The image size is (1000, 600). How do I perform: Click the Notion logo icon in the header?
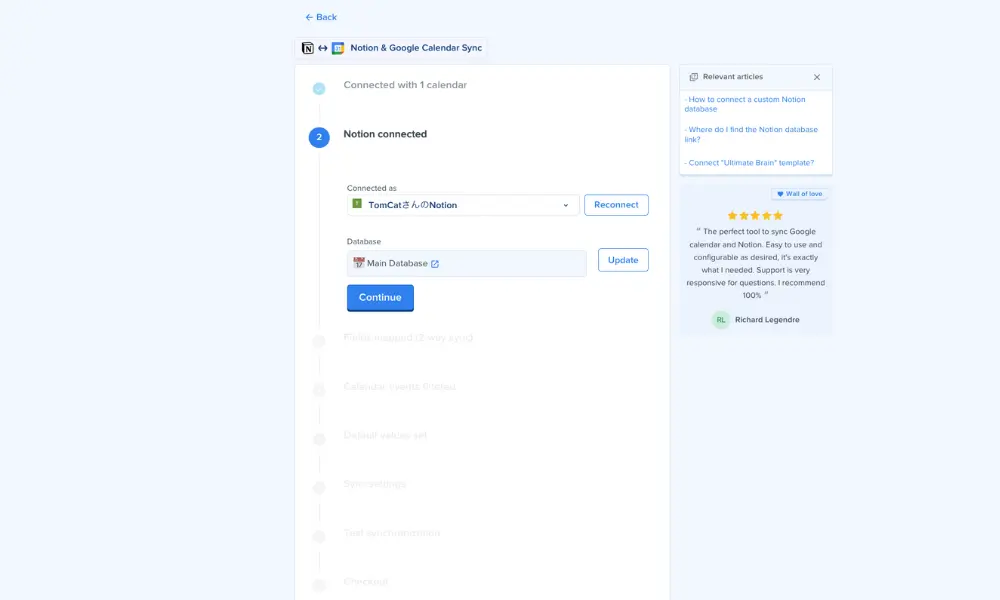pos(307,48)
